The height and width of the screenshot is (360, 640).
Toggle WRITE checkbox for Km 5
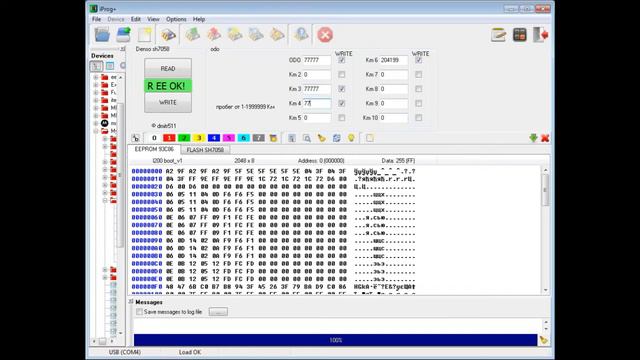(342, 118)
